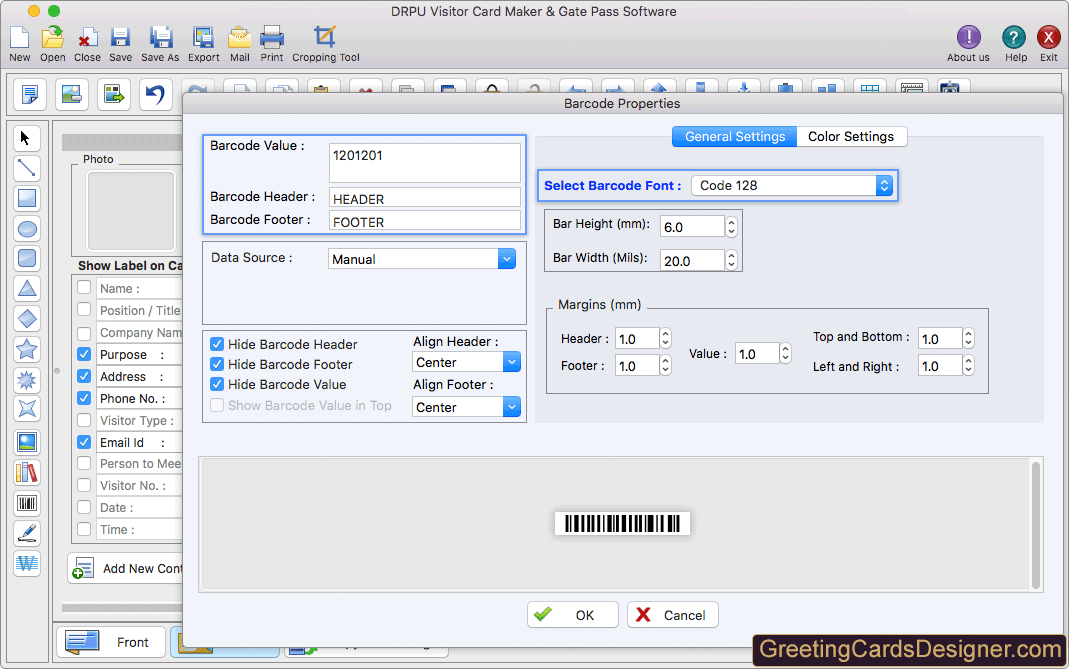Click the Cancel button

672,614
